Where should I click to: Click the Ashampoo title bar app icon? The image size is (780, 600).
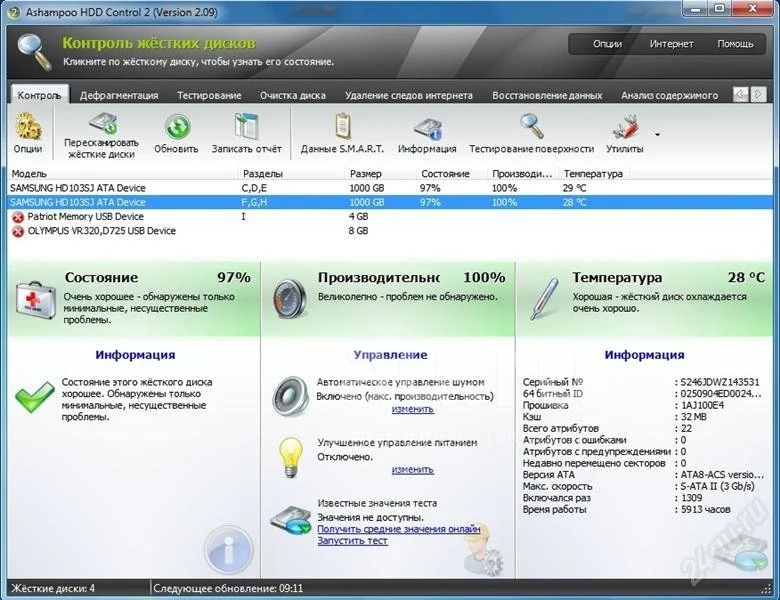(x=14, y=12)
